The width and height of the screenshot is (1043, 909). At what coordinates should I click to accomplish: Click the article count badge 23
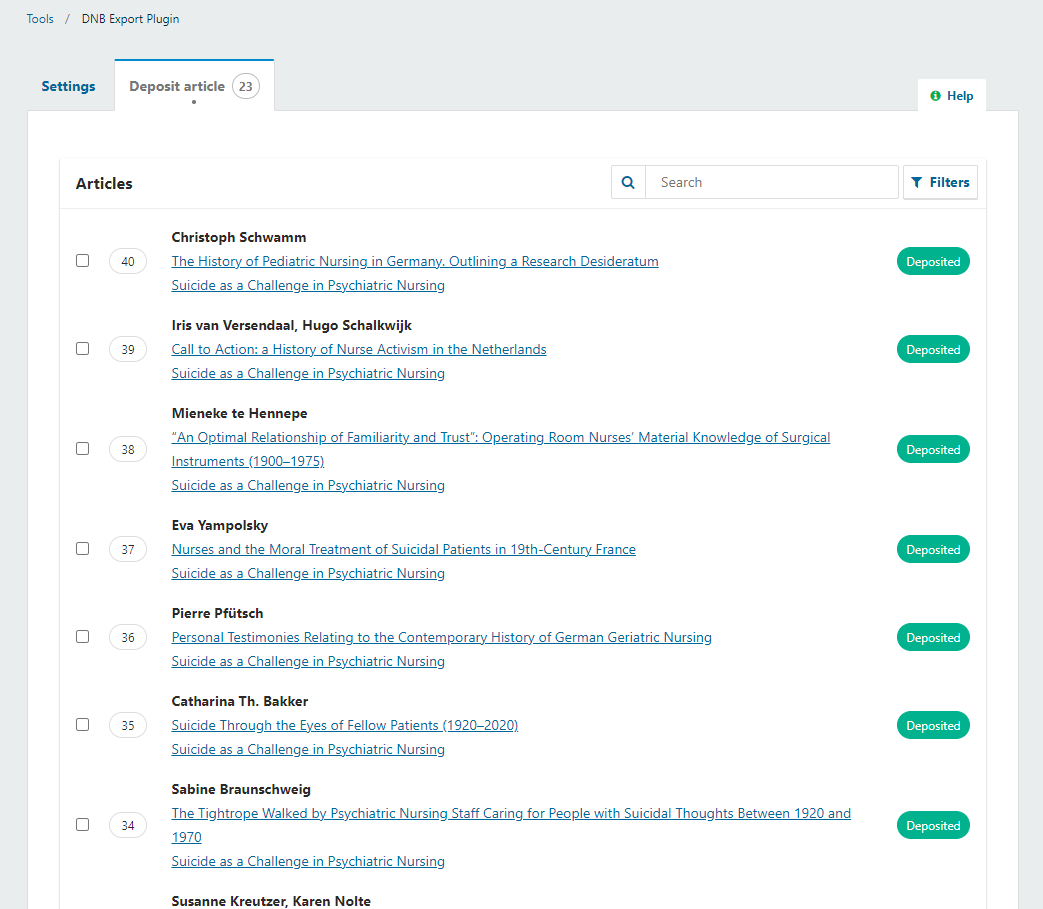(x=246, y=86)
